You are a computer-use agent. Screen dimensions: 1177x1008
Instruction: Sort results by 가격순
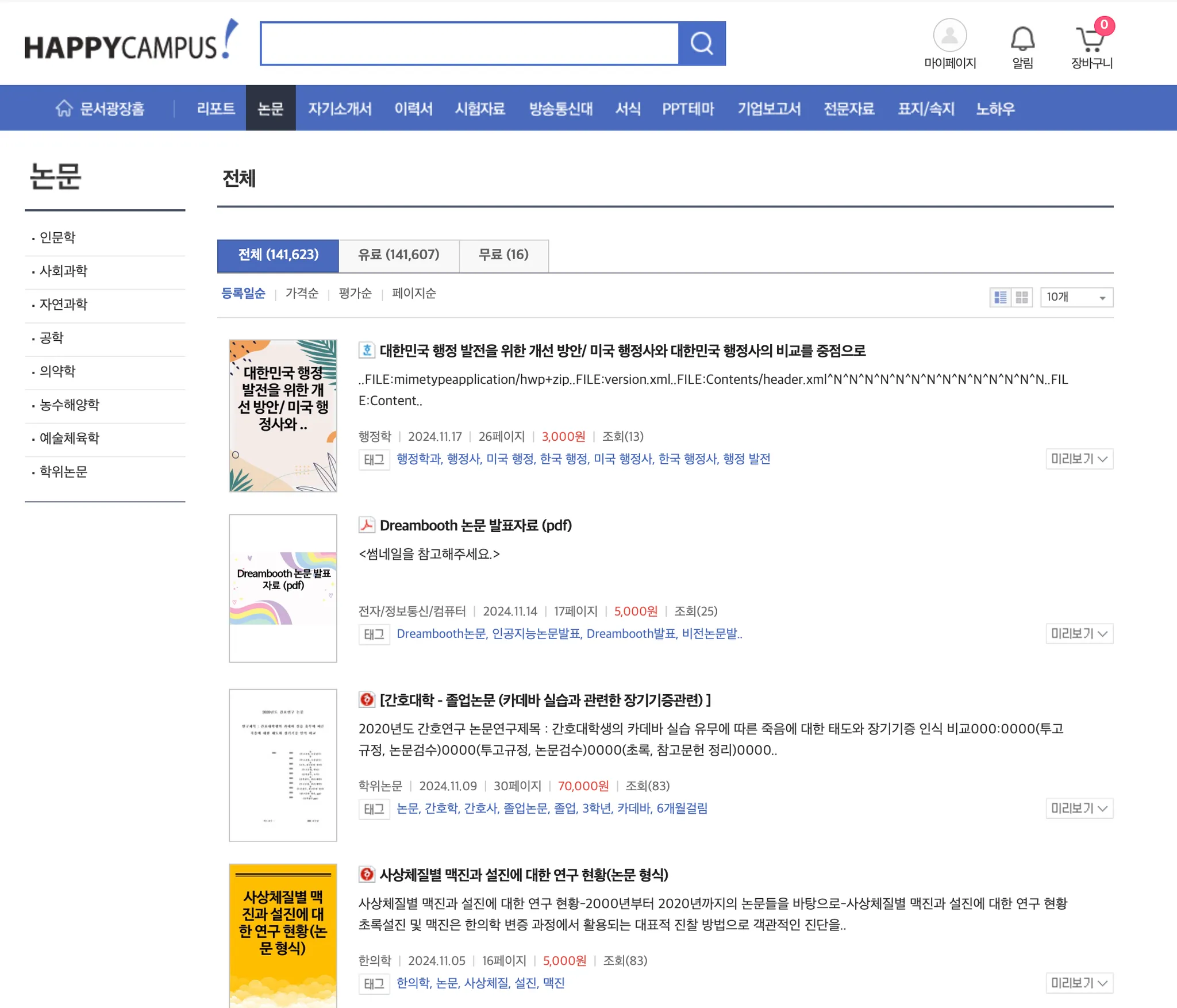(x=301, y=293)
